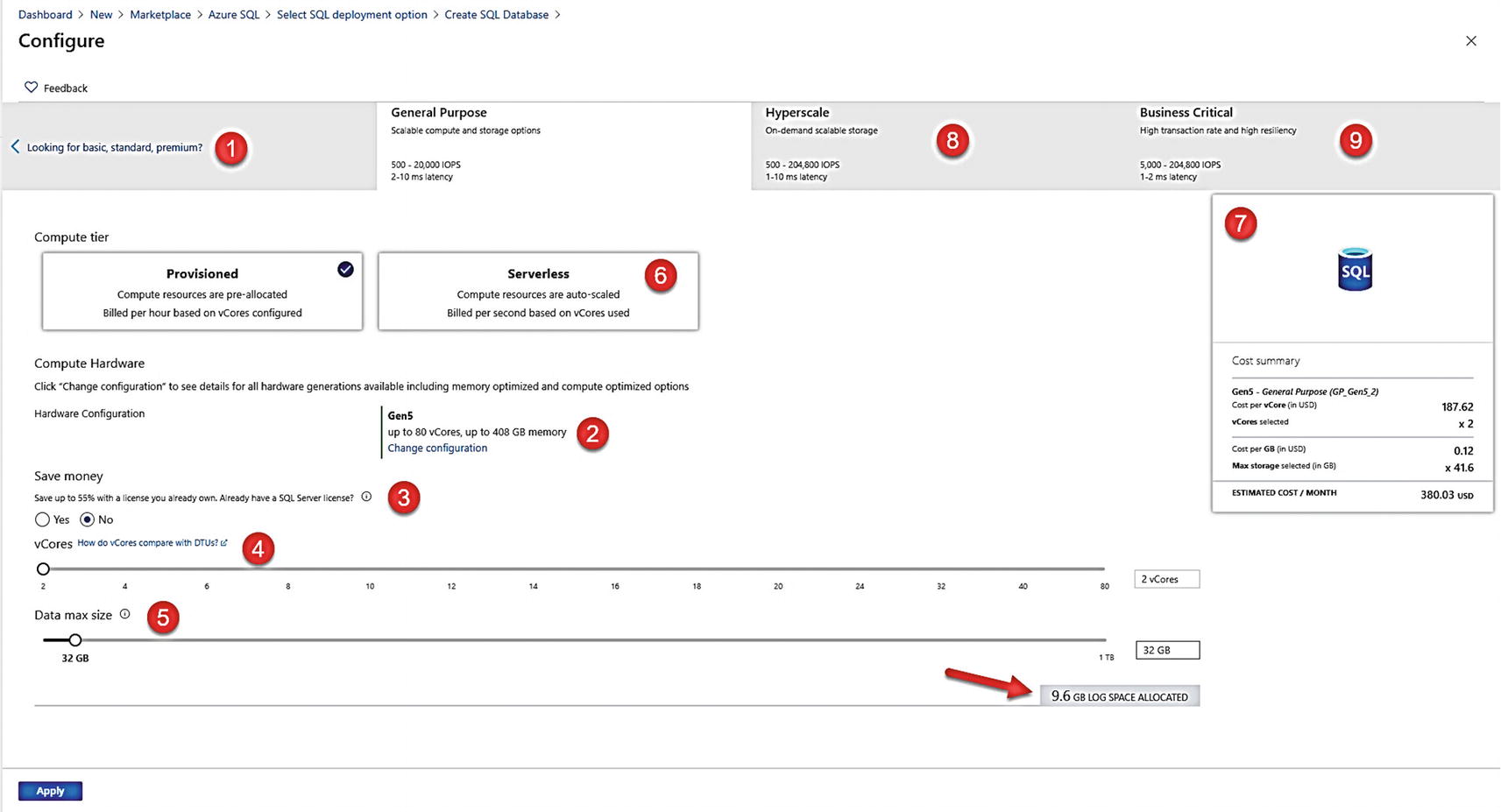Click the vCores selected value x 2
Image resolution: width=1501 pixels, height=812 pixels.
1466,424
